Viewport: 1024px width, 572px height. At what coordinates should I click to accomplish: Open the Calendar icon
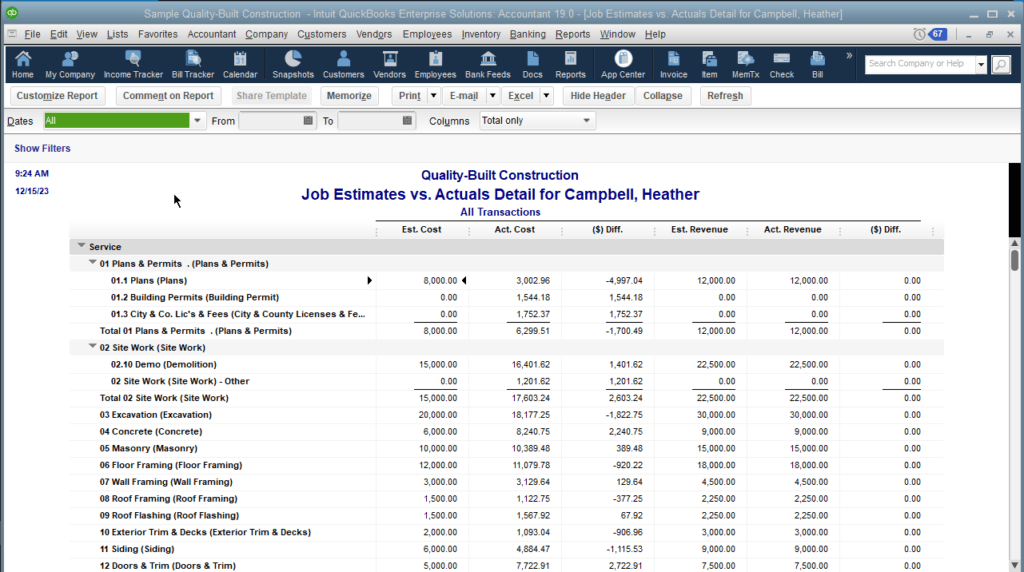point(240,65)
